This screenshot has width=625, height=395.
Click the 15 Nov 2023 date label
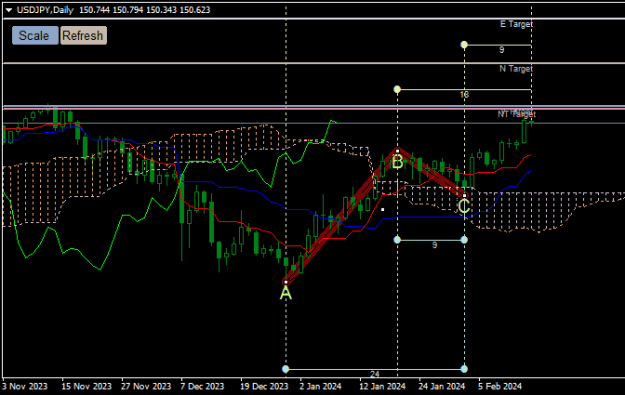click(x=86, y=386)
